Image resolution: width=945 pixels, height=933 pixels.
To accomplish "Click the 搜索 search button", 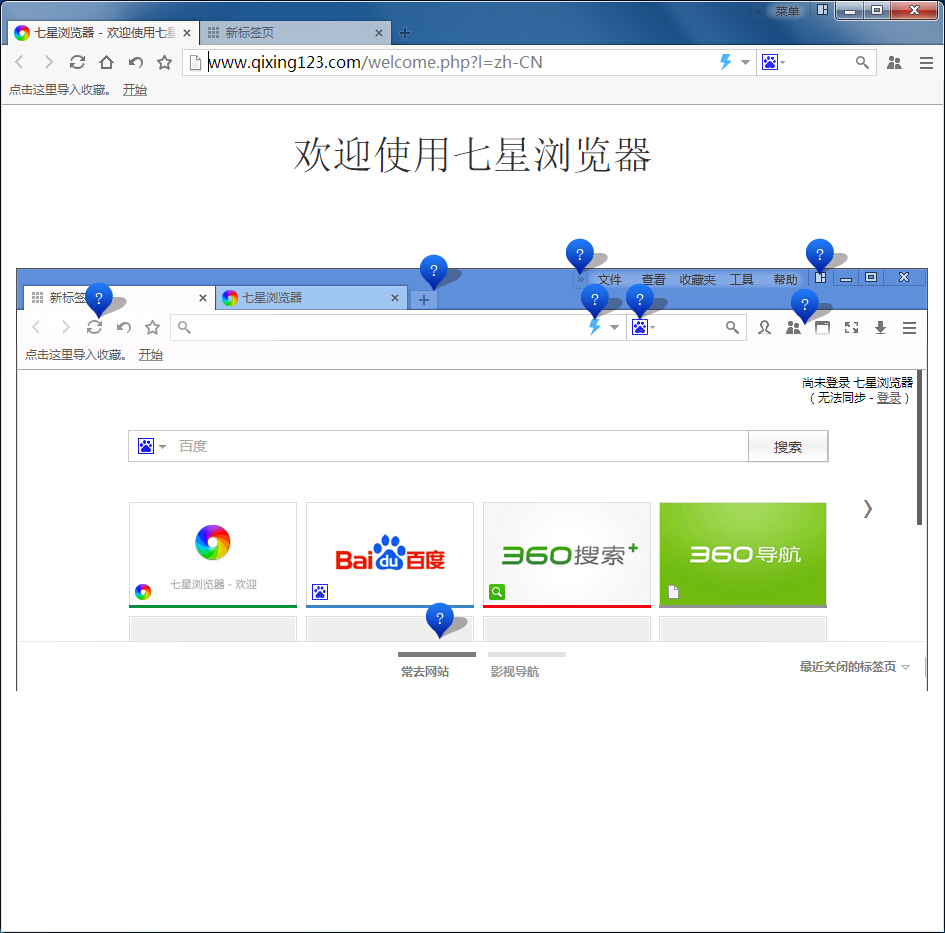I will 788,446.
